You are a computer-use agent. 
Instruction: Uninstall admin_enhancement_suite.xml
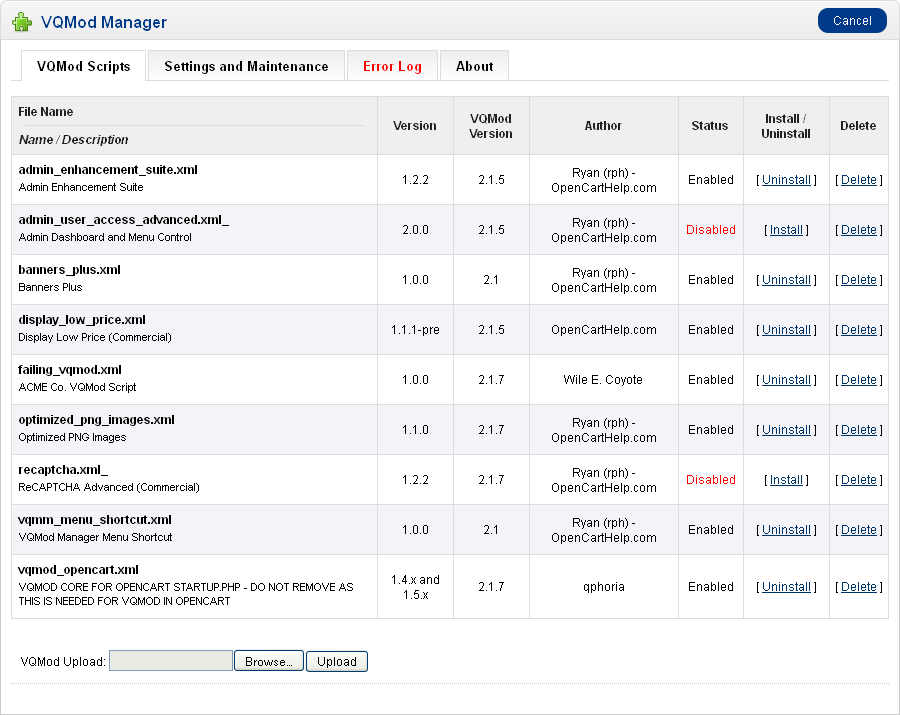(x=786, y=180)
